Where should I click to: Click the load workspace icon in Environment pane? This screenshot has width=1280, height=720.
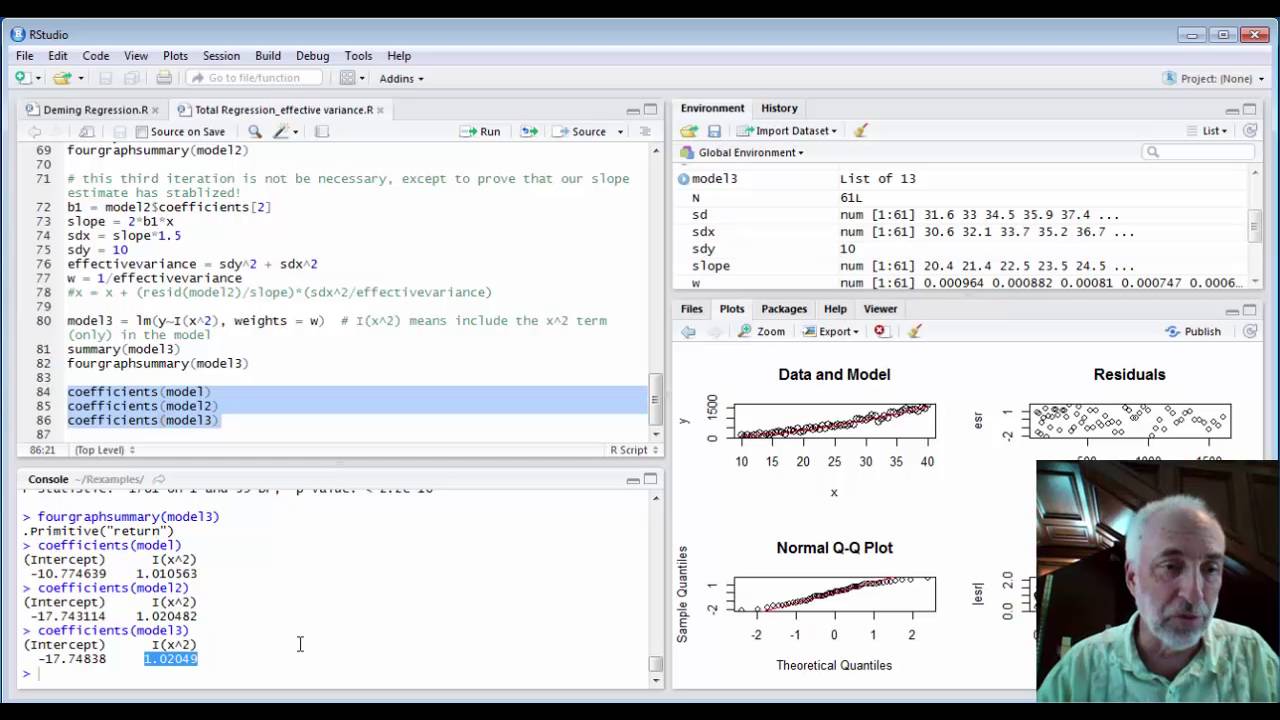click(689, 130)
